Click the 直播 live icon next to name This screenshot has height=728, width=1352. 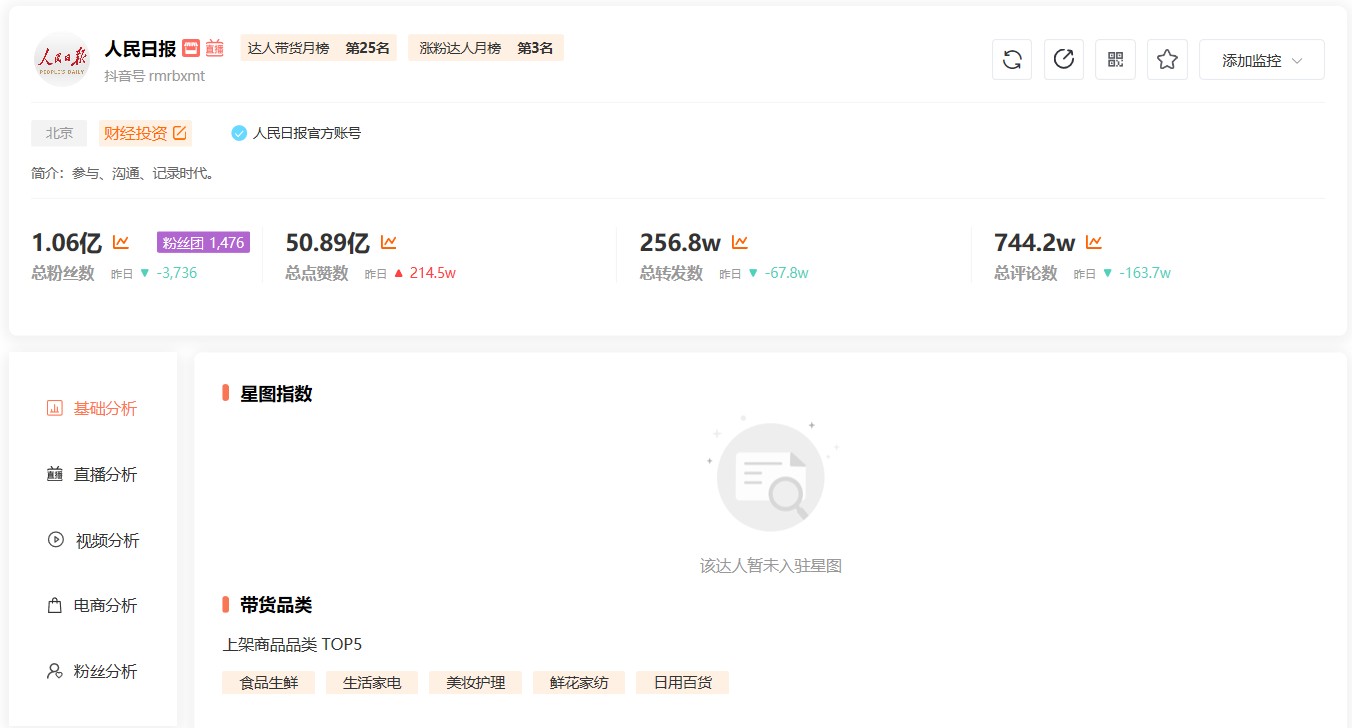(x=215, y=48)
